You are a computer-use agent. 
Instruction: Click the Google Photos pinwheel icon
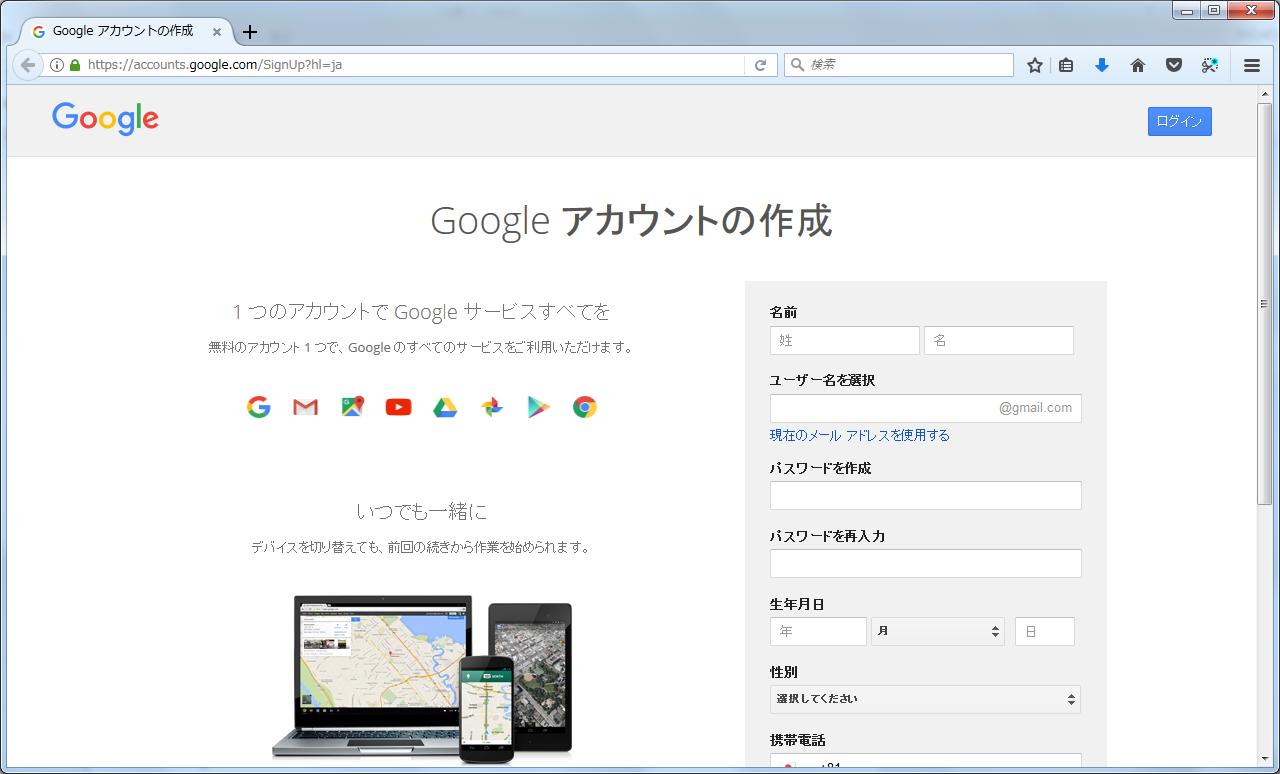pos(492,407)
